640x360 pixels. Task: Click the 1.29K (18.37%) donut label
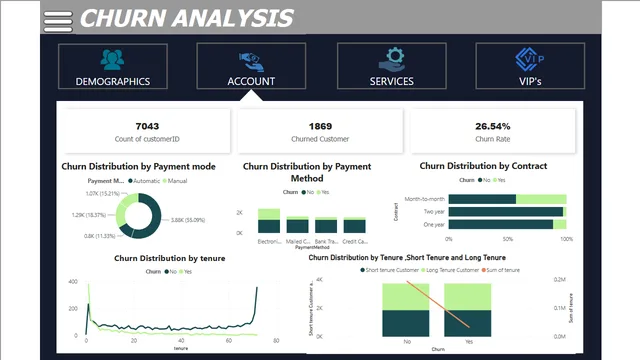(89, 215)
